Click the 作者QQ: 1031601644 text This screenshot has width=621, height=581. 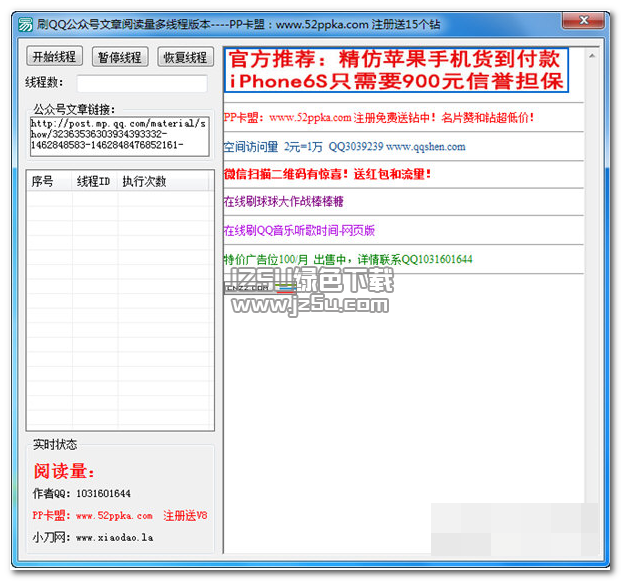coord(82,493)
